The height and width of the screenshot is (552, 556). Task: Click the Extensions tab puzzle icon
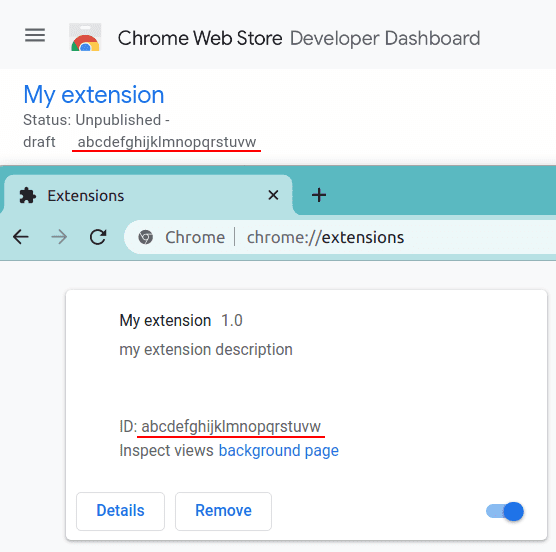click(28, 196)
